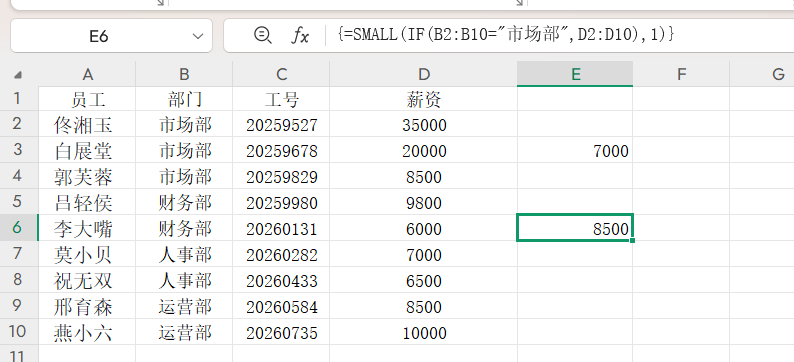Select employee ID cell 20259829

coord(281,176)
